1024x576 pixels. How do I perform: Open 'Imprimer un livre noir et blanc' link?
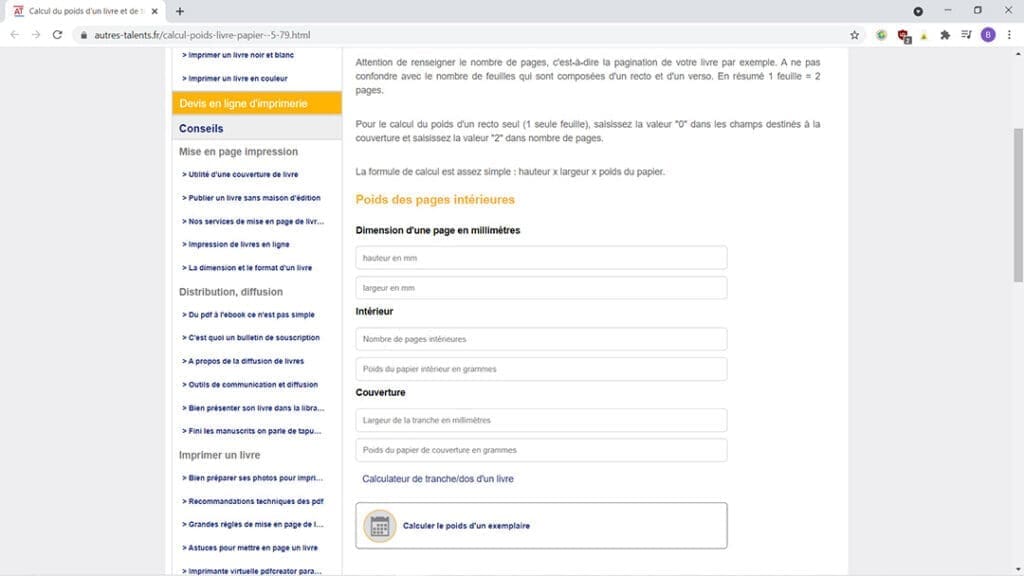238,55
